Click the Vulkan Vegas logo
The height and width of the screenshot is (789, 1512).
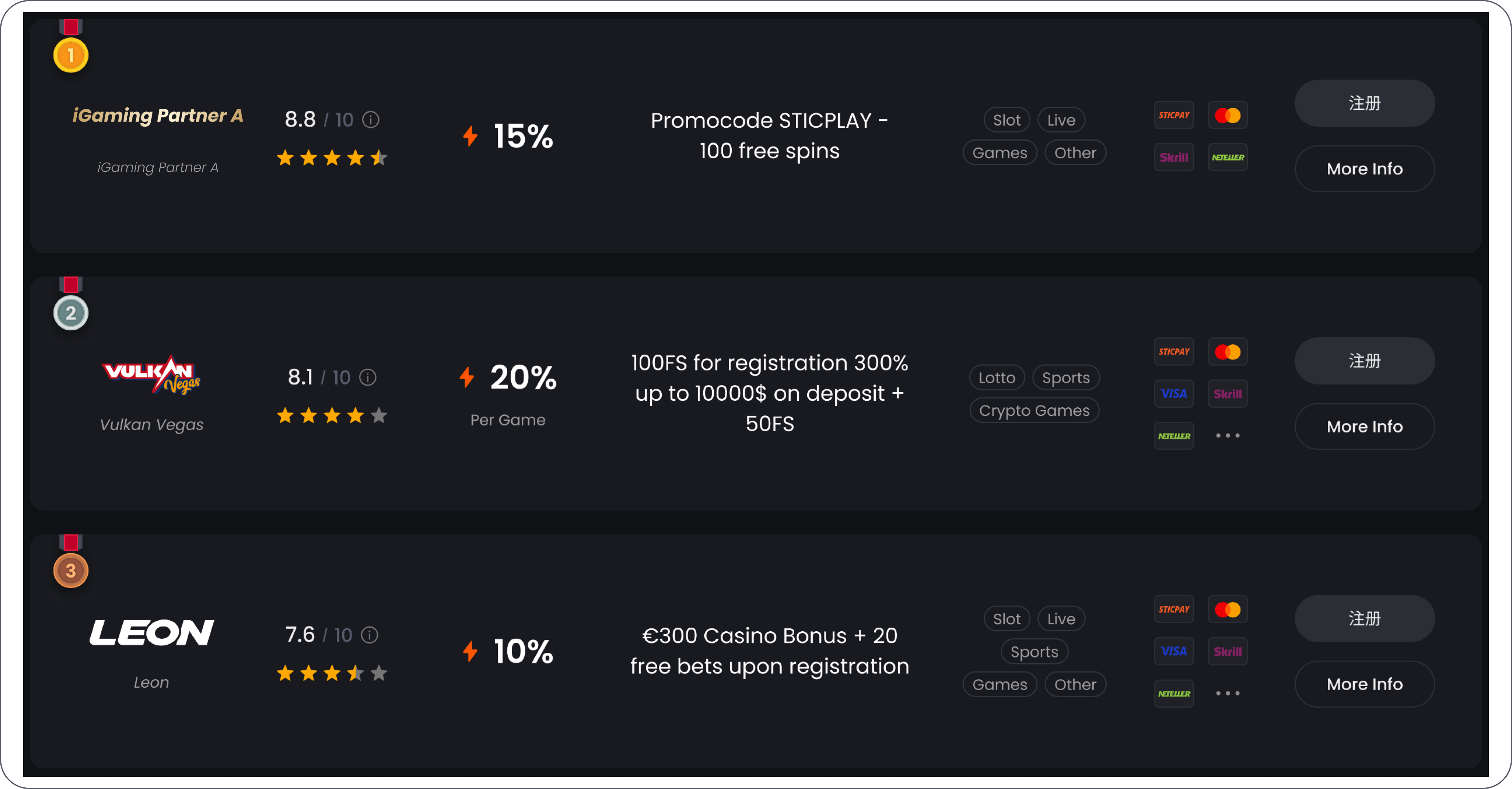click(152, 374)
